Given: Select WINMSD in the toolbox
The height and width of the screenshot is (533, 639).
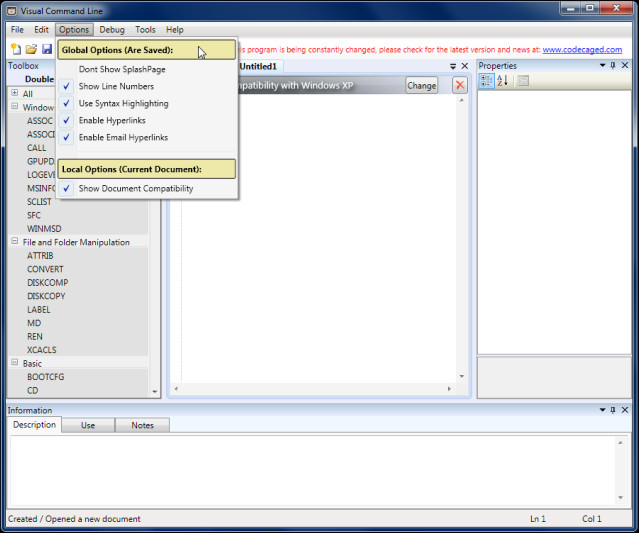Looking at the screenshot, I should click(44, 229).
